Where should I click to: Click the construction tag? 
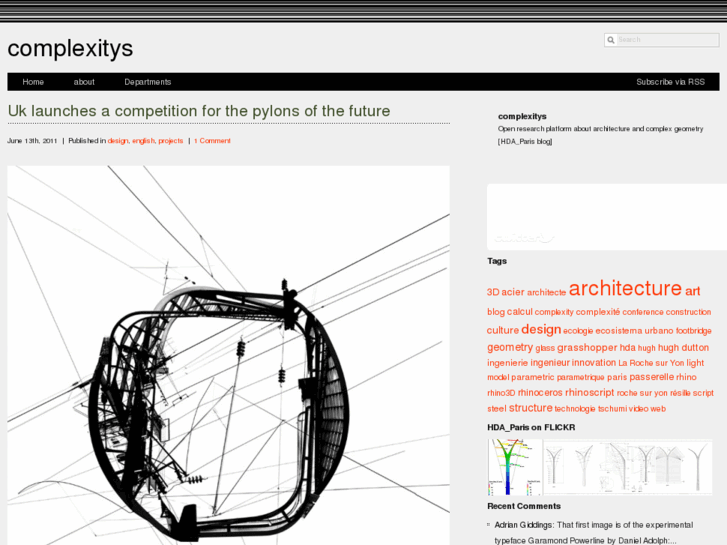coord(688,312)
